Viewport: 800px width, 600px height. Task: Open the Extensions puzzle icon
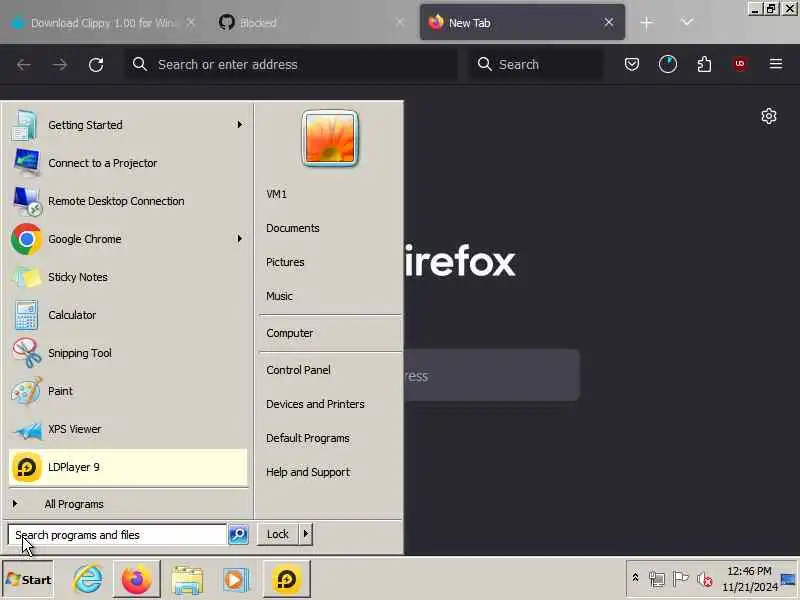pos(704,64)
